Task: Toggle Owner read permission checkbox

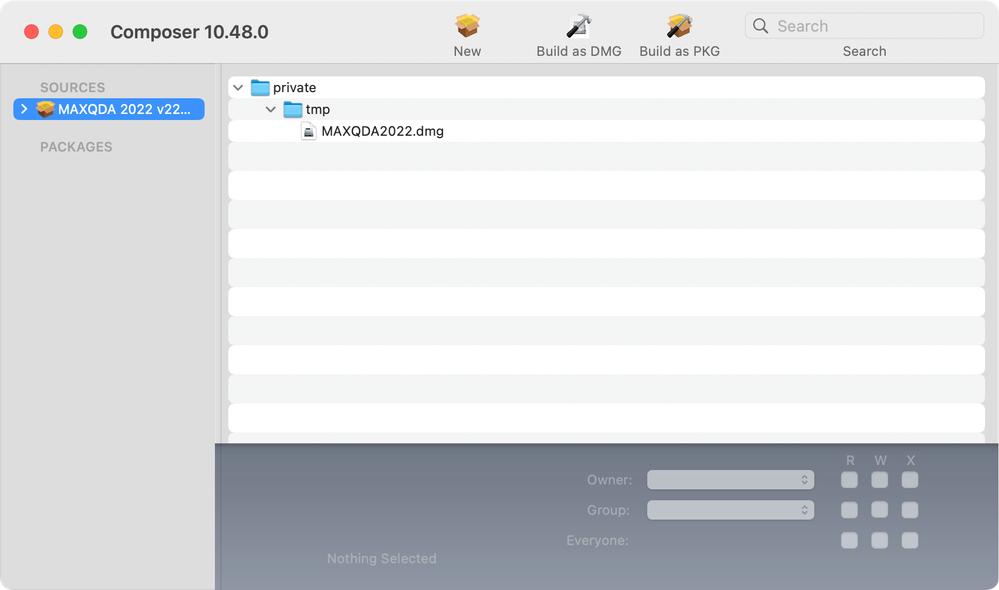Action: pos(849,480)
